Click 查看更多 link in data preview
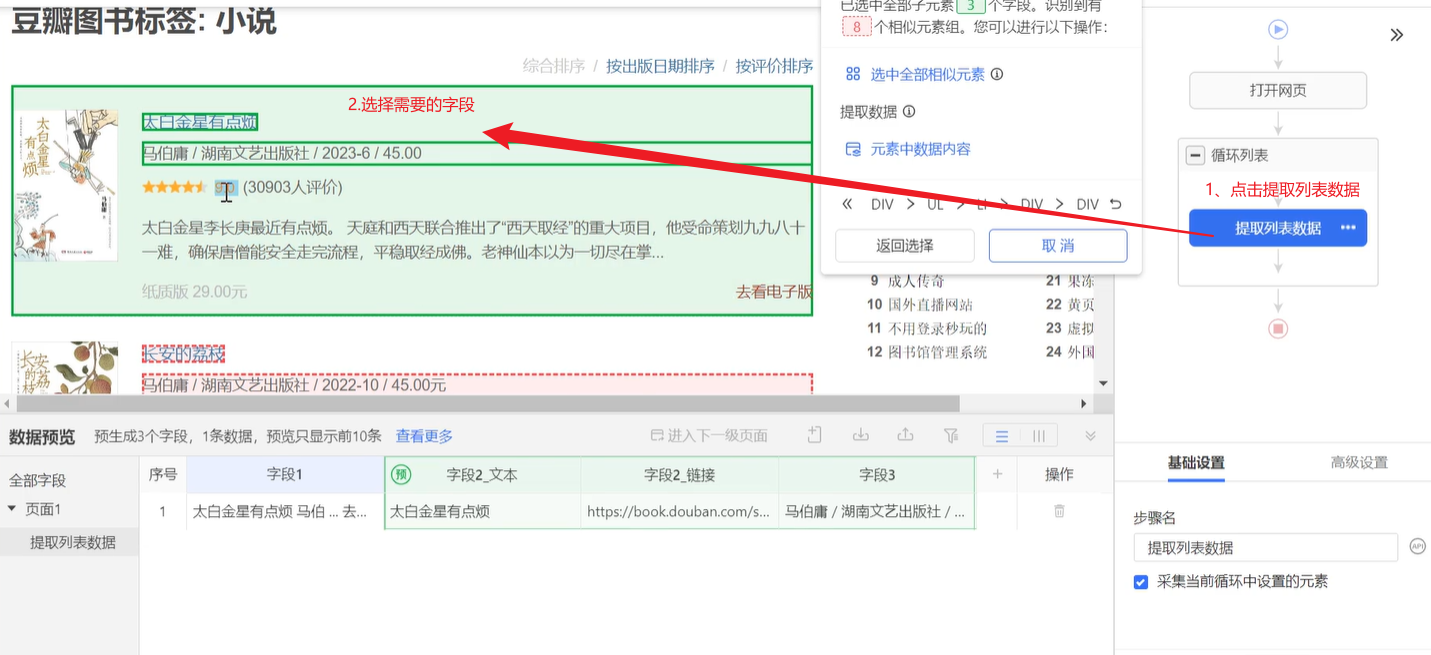1431x655 pixels. [424, 436]
